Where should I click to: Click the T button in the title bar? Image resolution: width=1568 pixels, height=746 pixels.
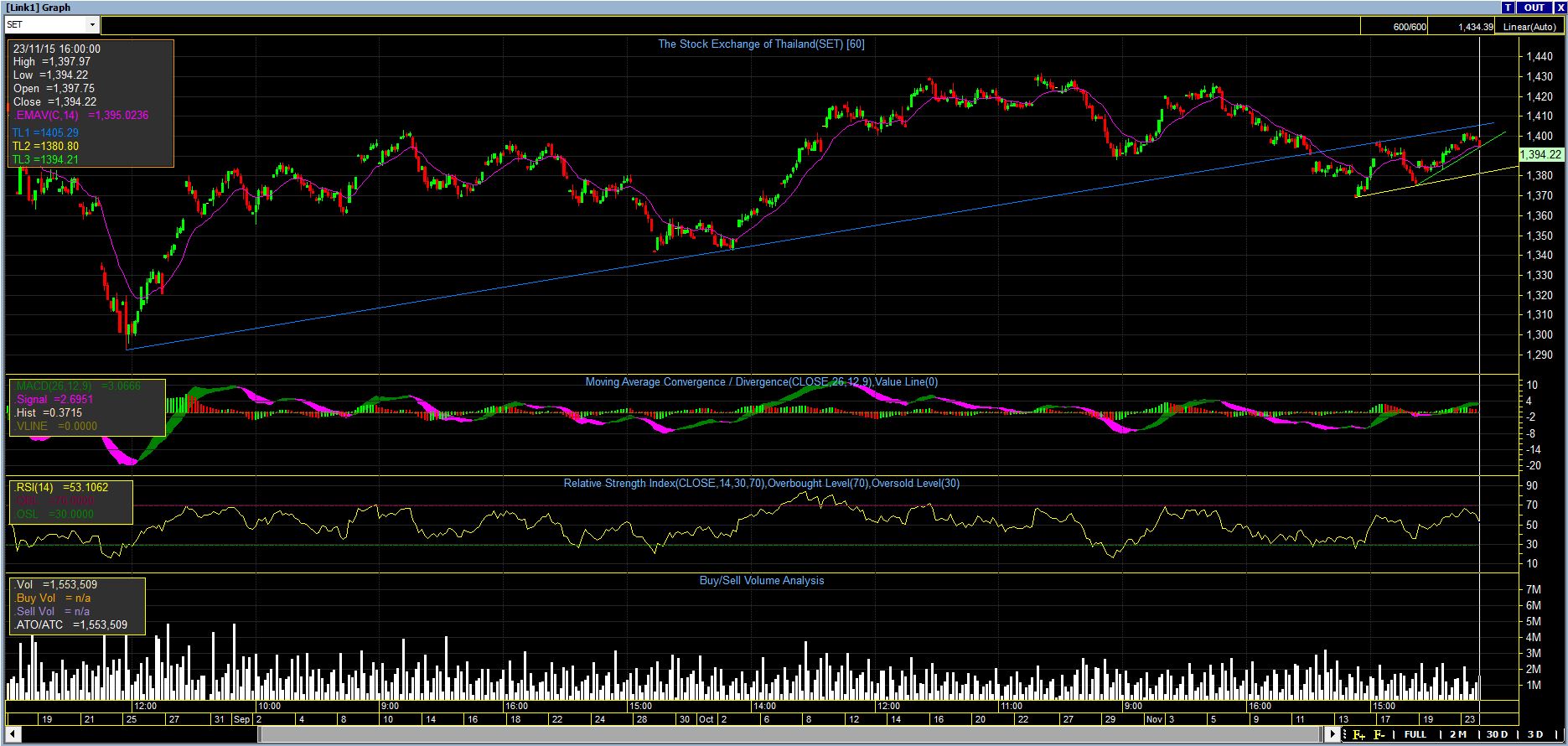(x=1508, y=8)
